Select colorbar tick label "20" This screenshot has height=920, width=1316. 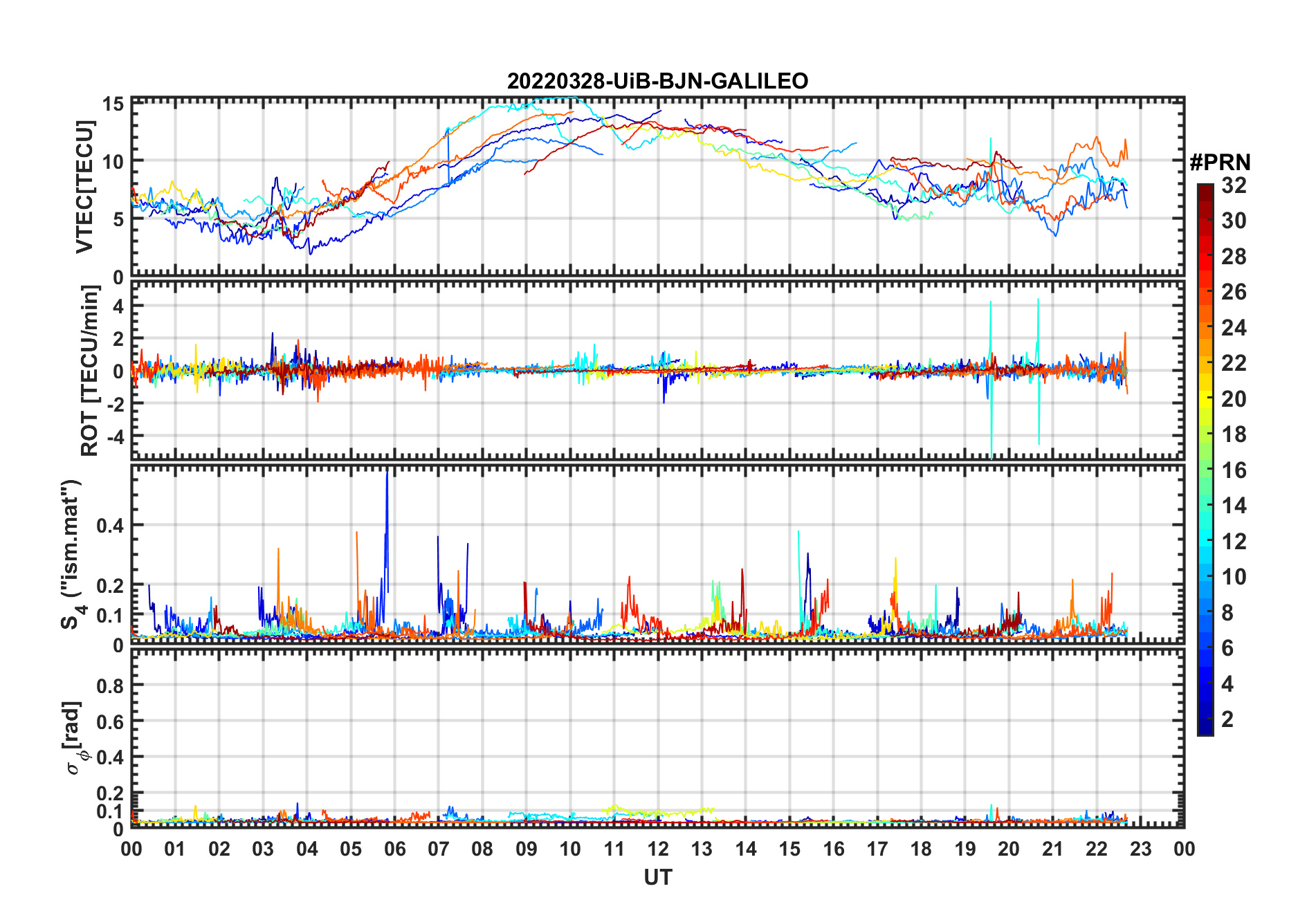(1234, 399)
